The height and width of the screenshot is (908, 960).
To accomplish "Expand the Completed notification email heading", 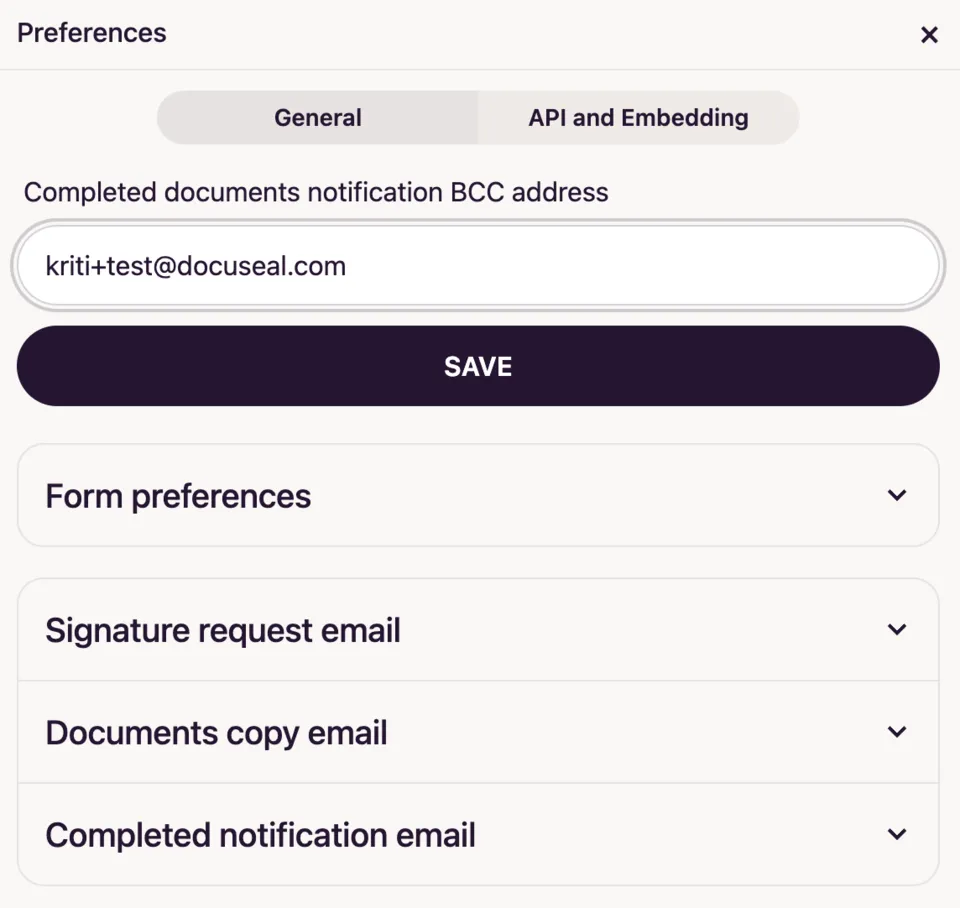I will [260, 835].
